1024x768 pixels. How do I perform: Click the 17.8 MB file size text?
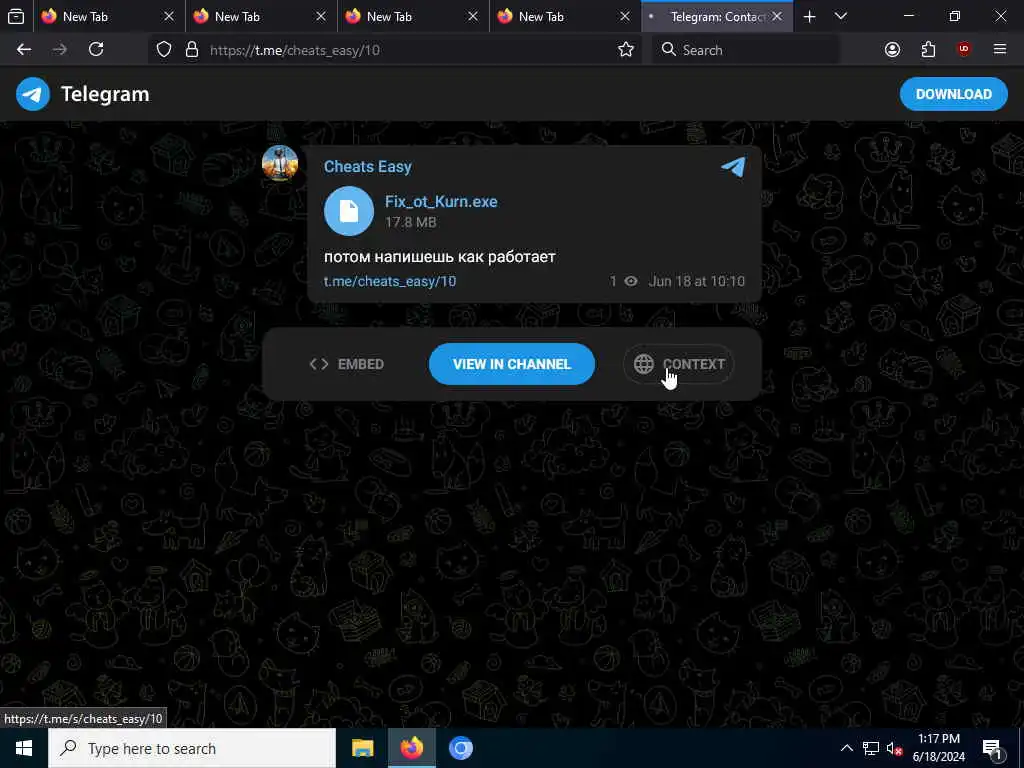(410, 222)
